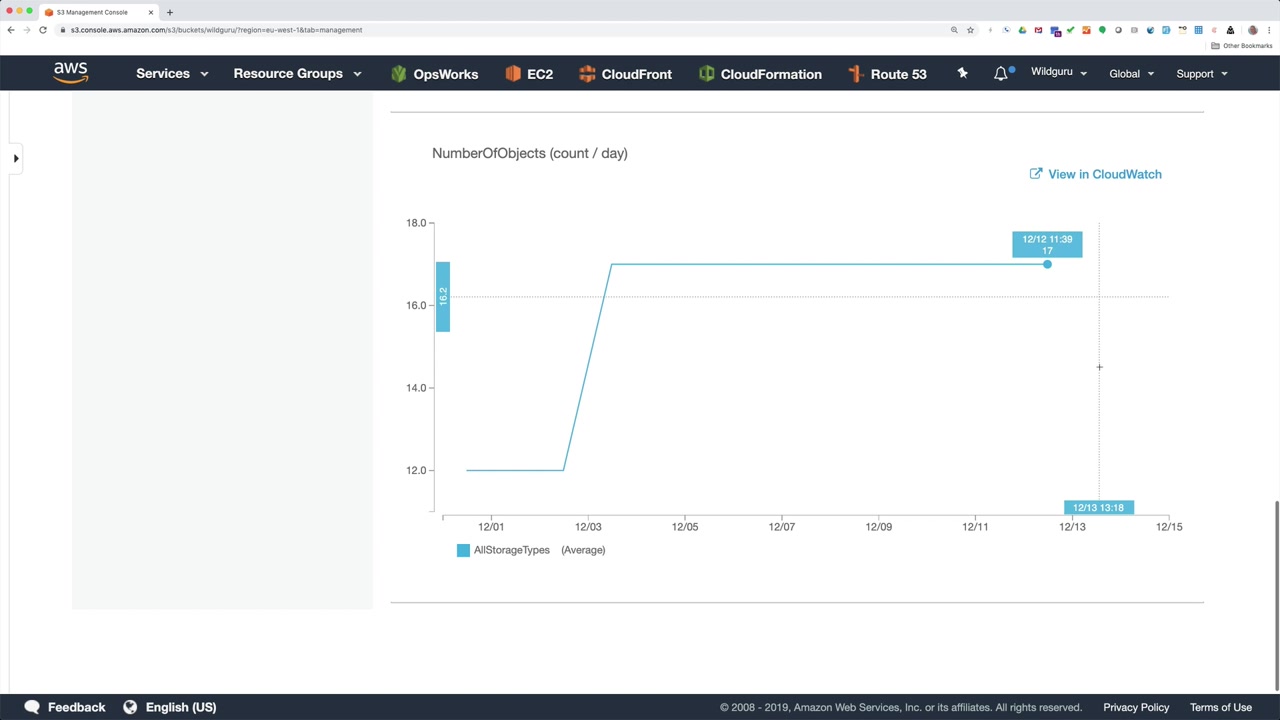Click the pin shortcuts icon
Screen dimensions: 1280x720
click(962, 73)
